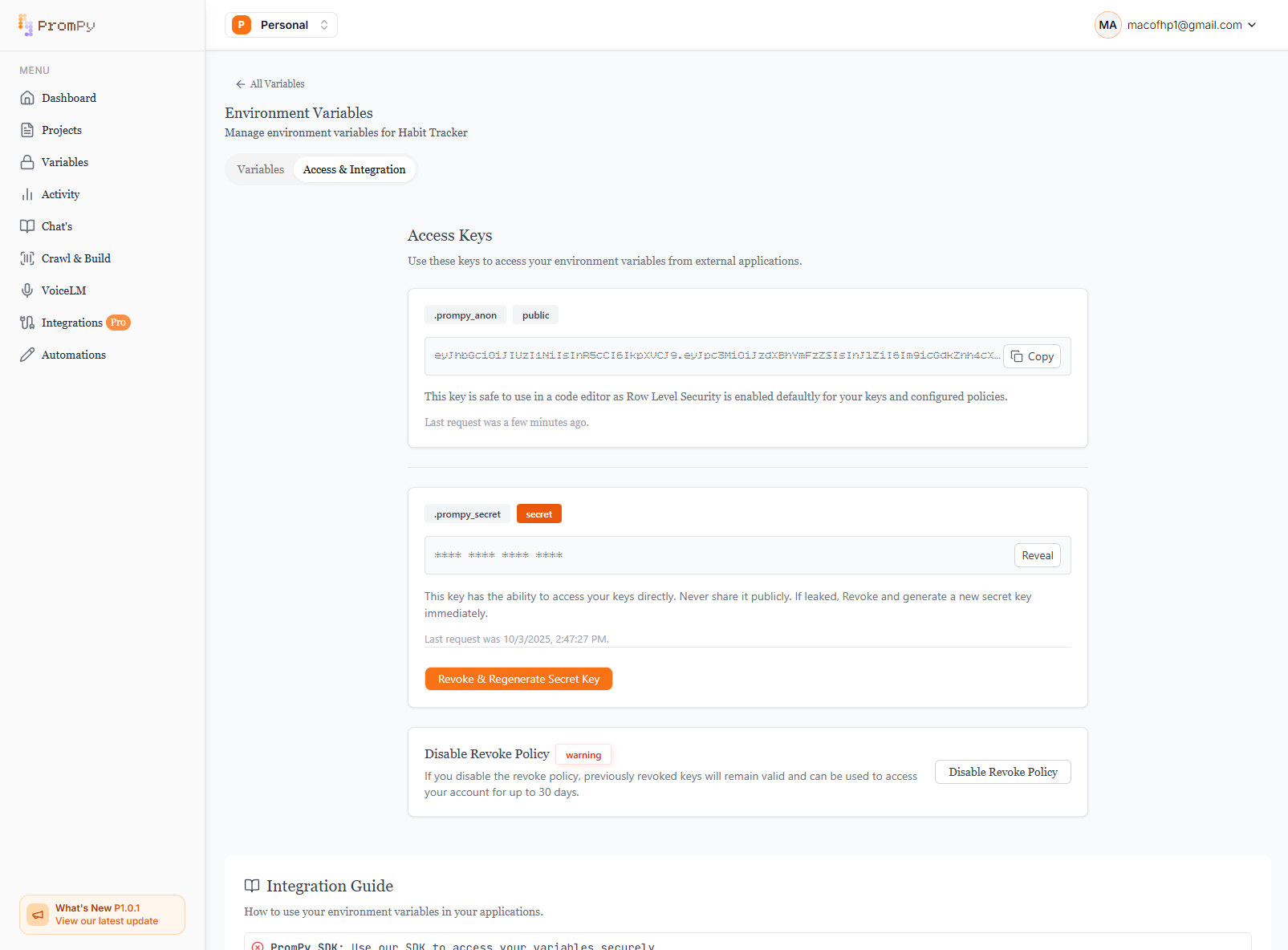
Task: Click the Disable Revoke Policy button
Action: [x=1003, y=772]
